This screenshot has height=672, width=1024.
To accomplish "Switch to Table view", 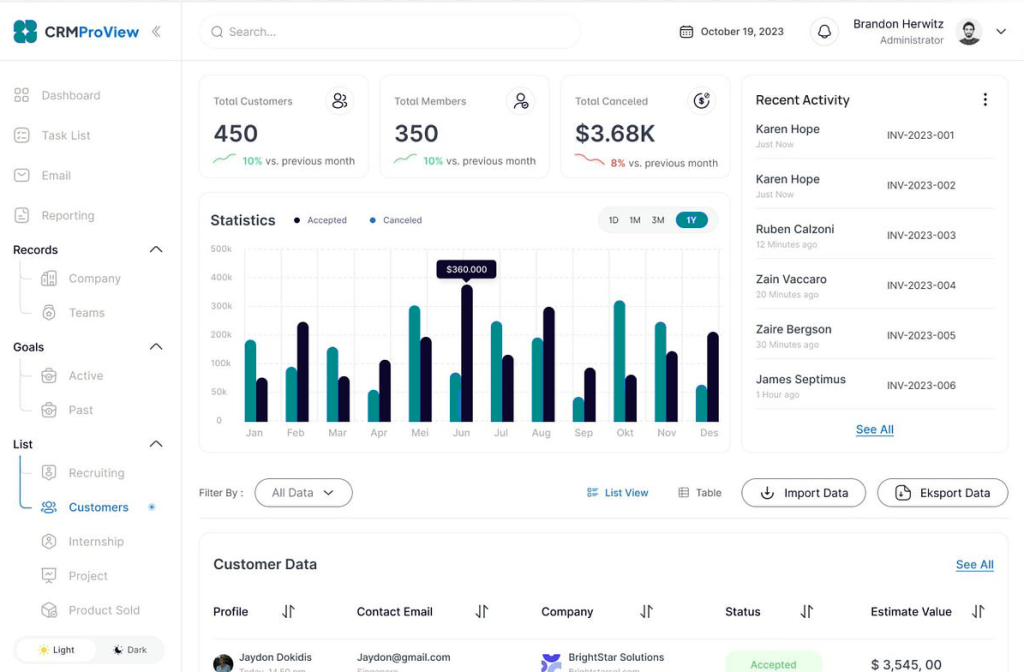I will pos(700,493).
